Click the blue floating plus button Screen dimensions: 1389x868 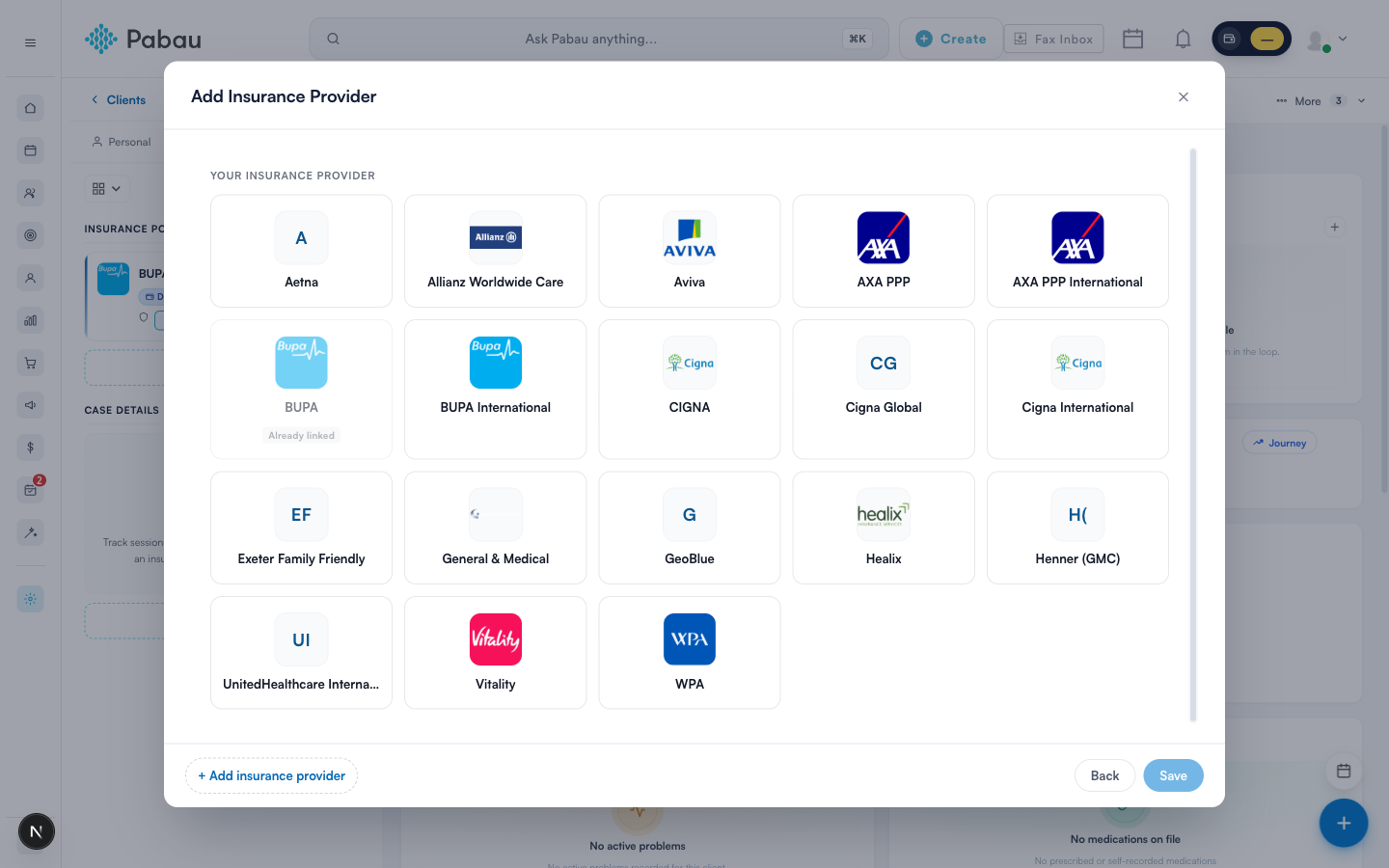tap(1344, 823)
